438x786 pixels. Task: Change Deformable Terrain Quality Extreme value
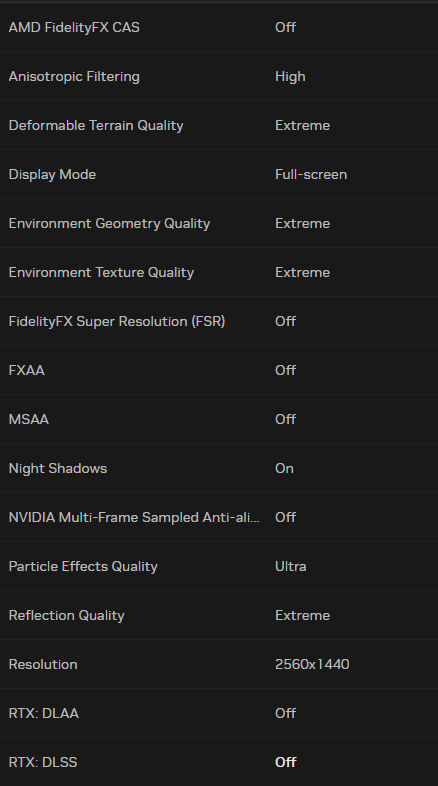click(x=302, y=125)
